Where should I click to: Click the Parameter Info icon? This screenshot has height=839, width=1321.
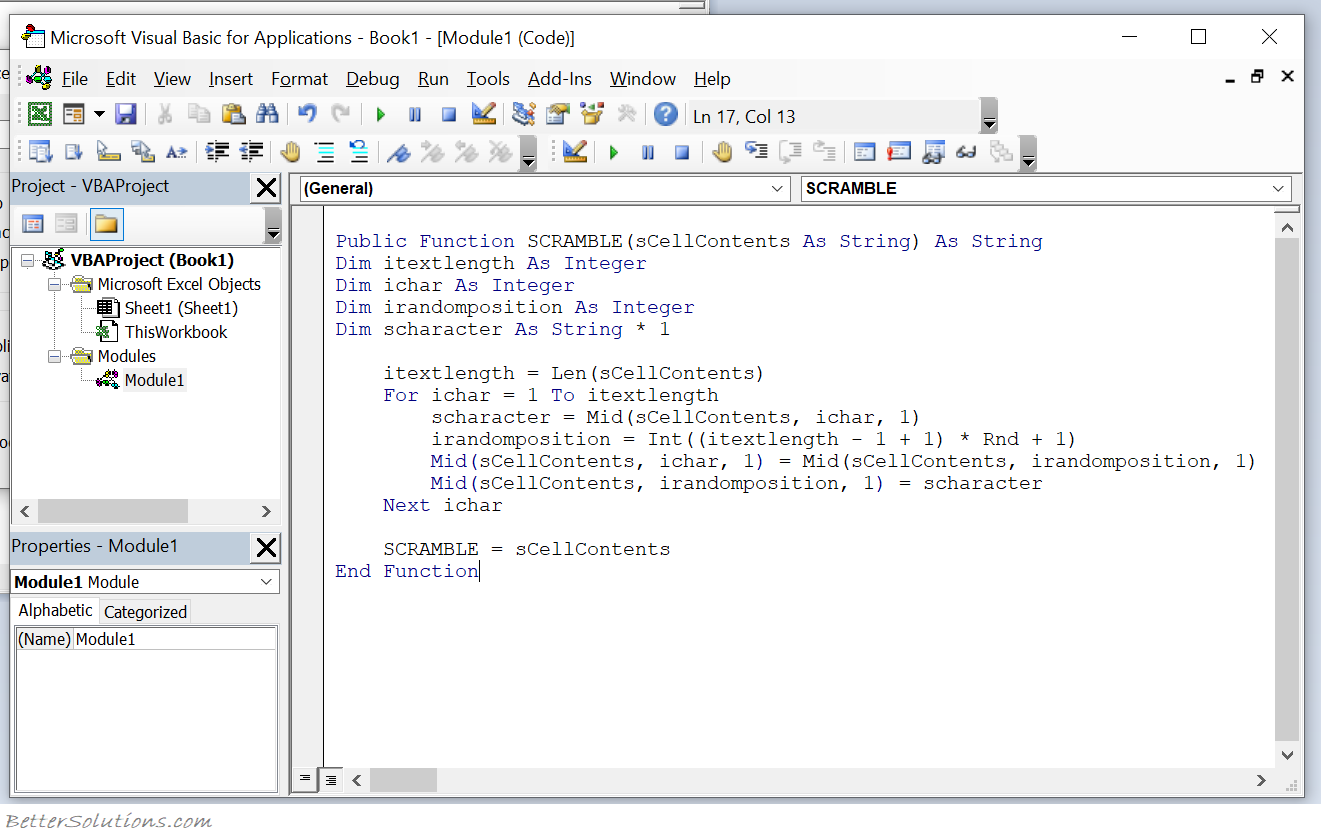click(x=143, y=152)
